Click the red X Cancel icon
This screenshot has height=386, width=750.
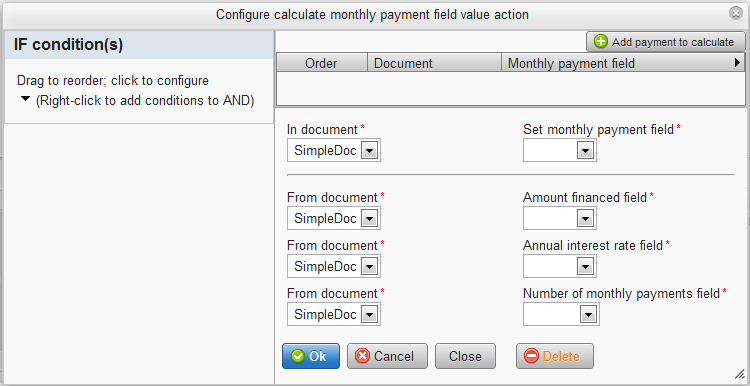(364, 356)
